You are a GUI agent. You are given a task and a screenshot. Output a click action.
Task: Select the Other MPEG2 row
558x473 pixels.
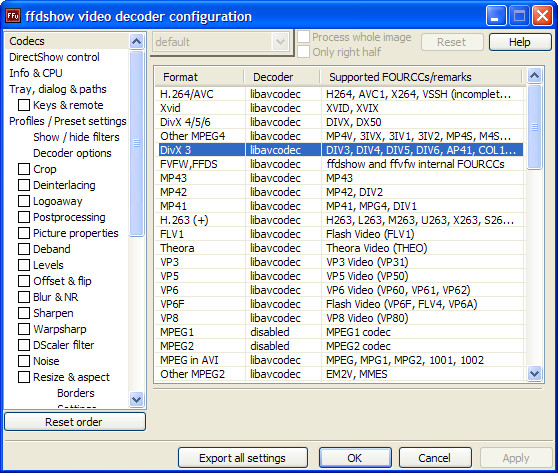pyautogui.click(x=341, y=374)
